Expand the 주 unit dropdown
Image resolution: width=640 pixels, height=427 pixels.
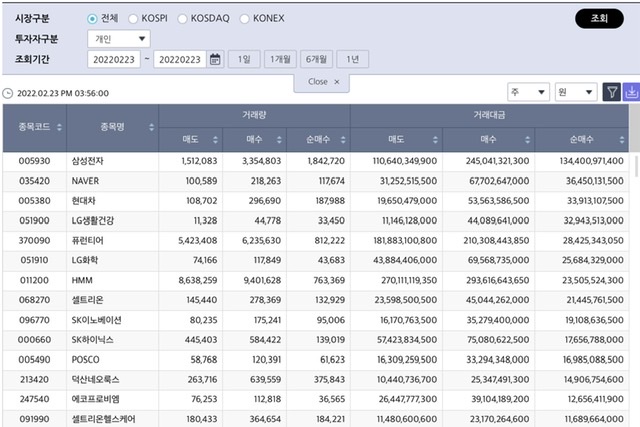[528, 92]
